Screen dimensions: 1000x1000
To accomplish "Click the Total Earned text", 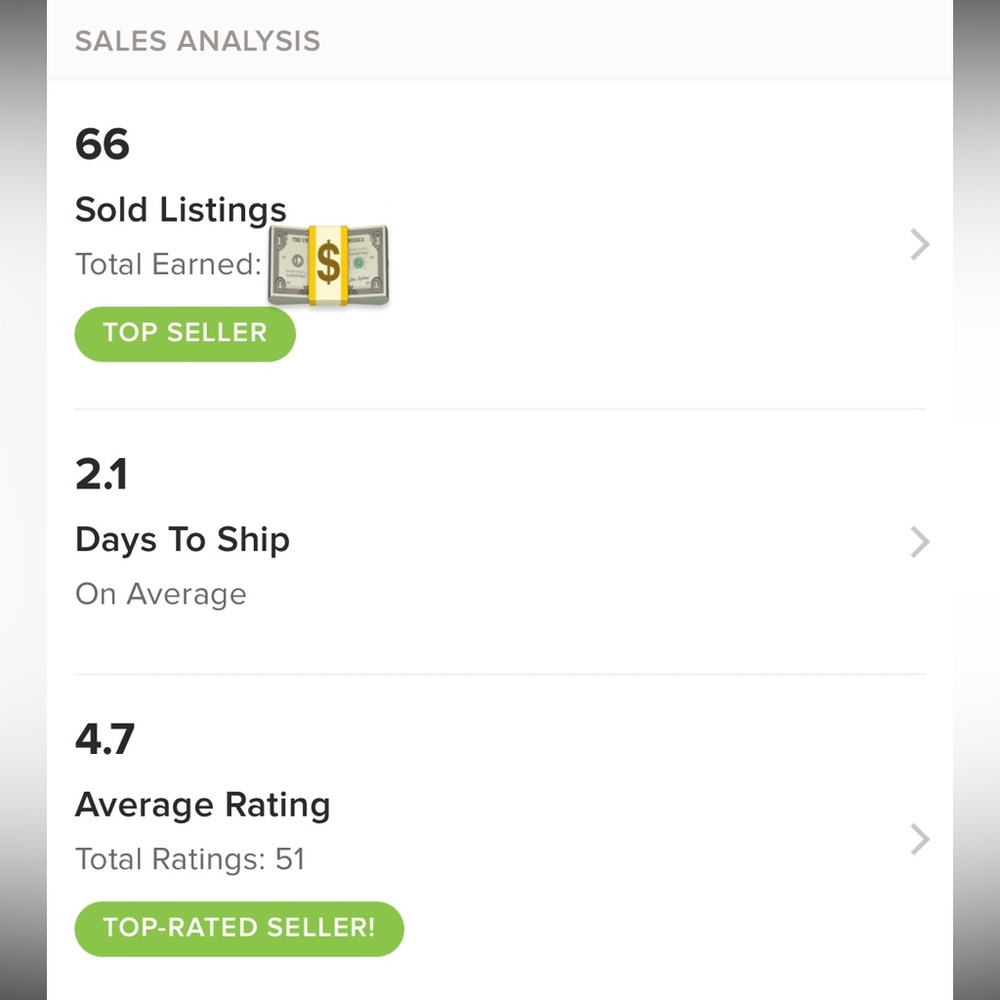I will coord(167,264).
